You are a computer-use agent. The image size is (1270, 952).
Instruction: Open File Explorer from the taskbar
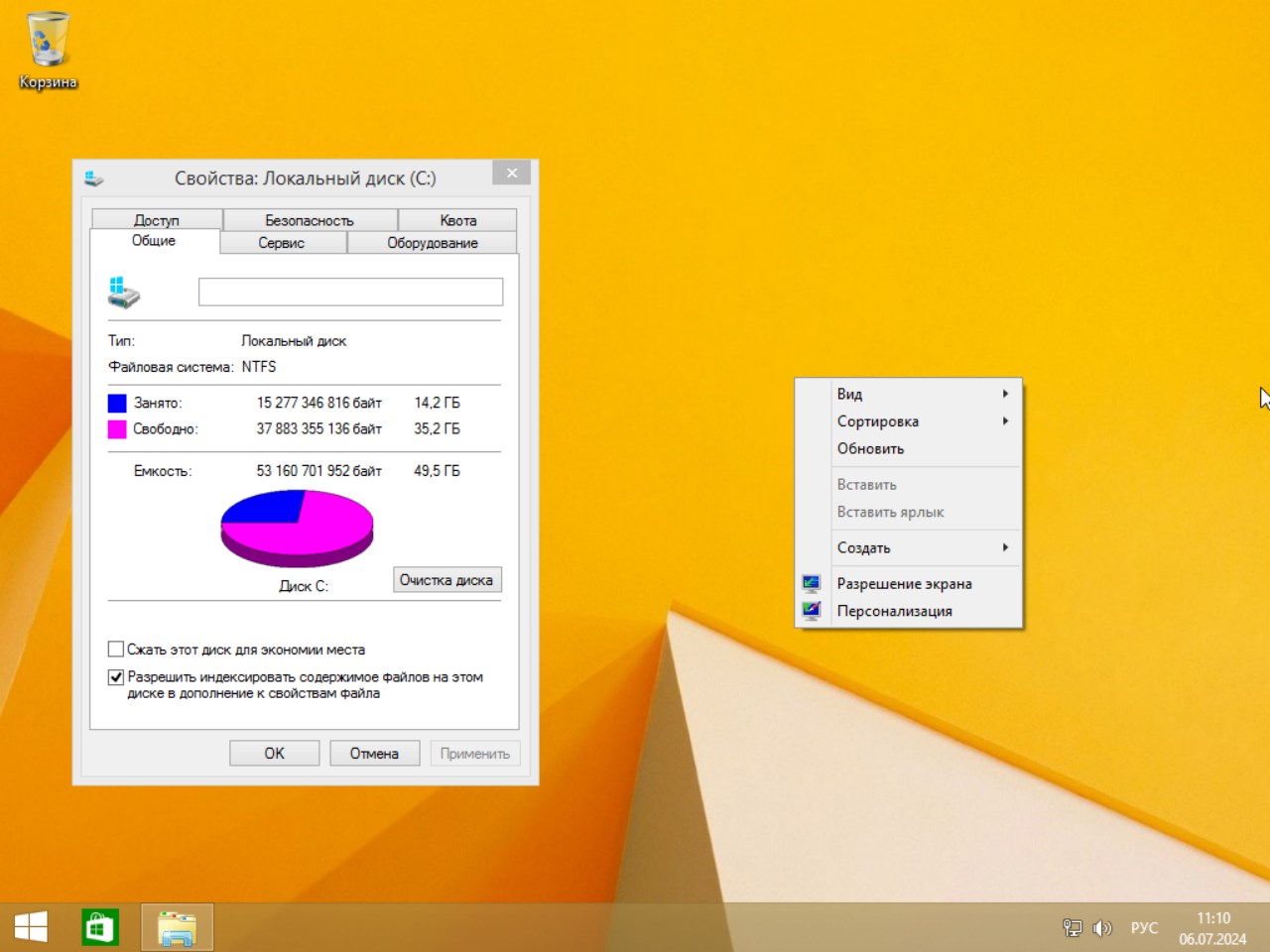[177, 926]
